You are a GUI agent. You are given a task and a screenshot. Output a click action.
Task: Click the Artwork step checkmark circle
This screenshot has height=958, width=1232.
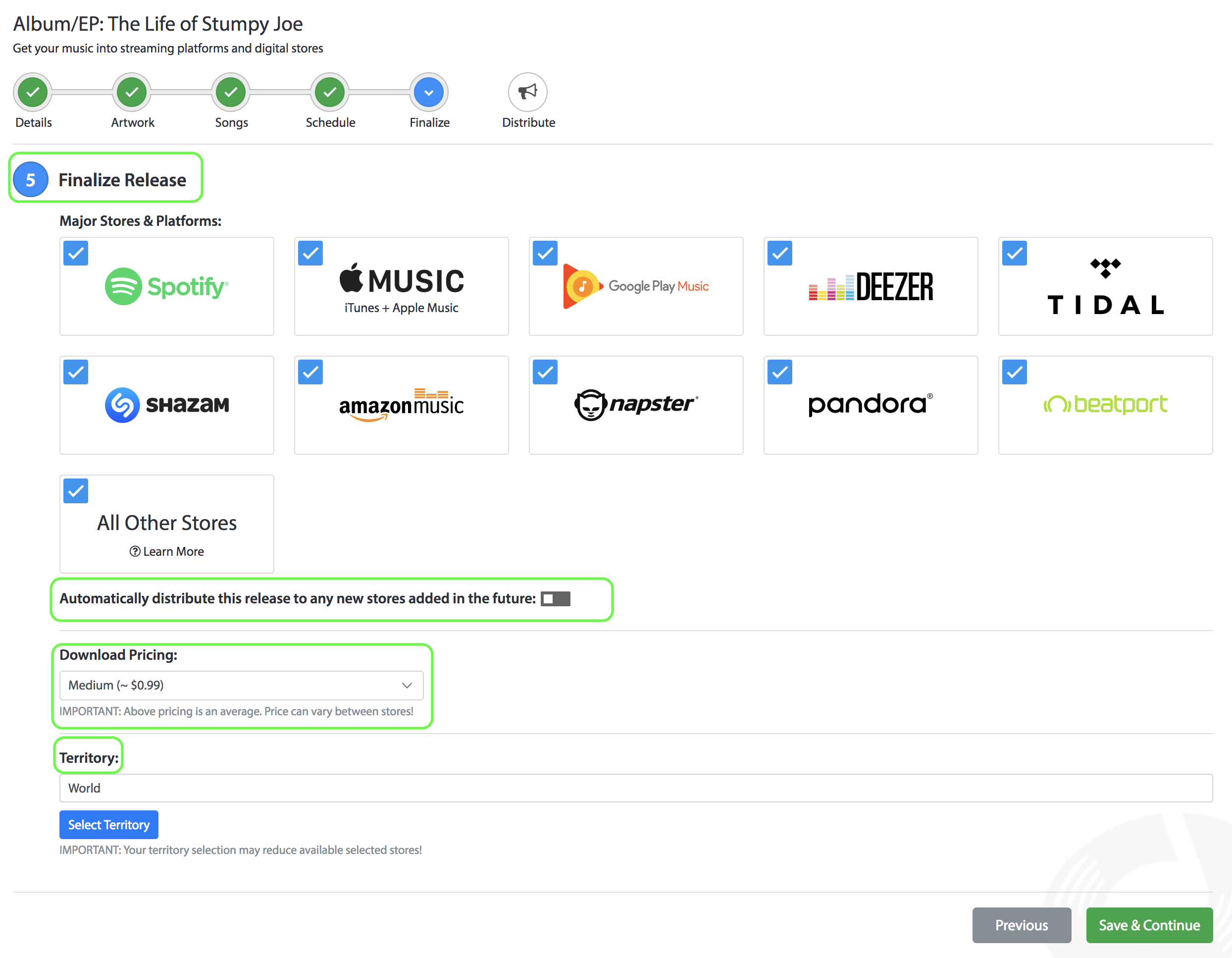[x=132, y=92]
